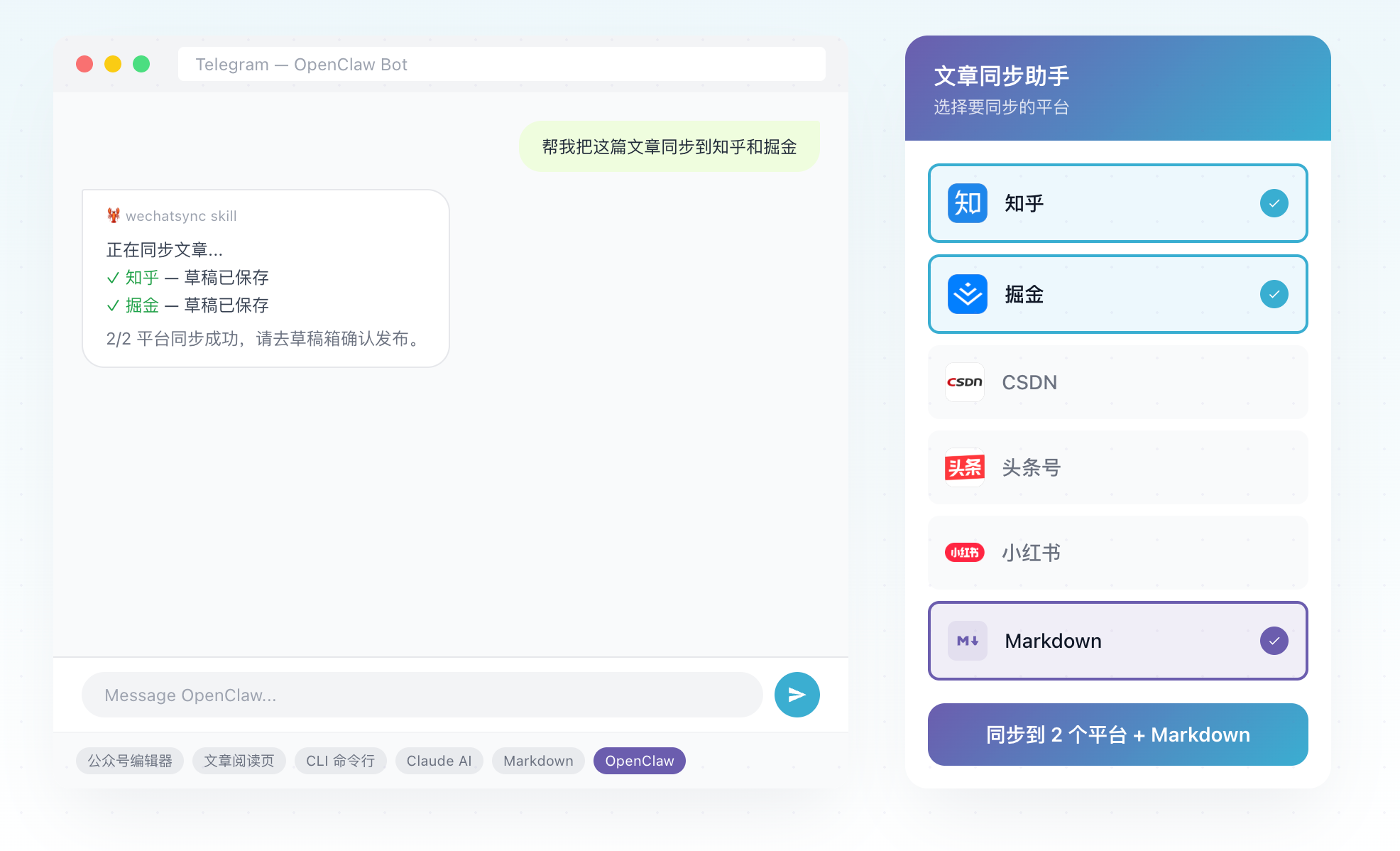Open the CLI 命令行 link

pos(341,760)
